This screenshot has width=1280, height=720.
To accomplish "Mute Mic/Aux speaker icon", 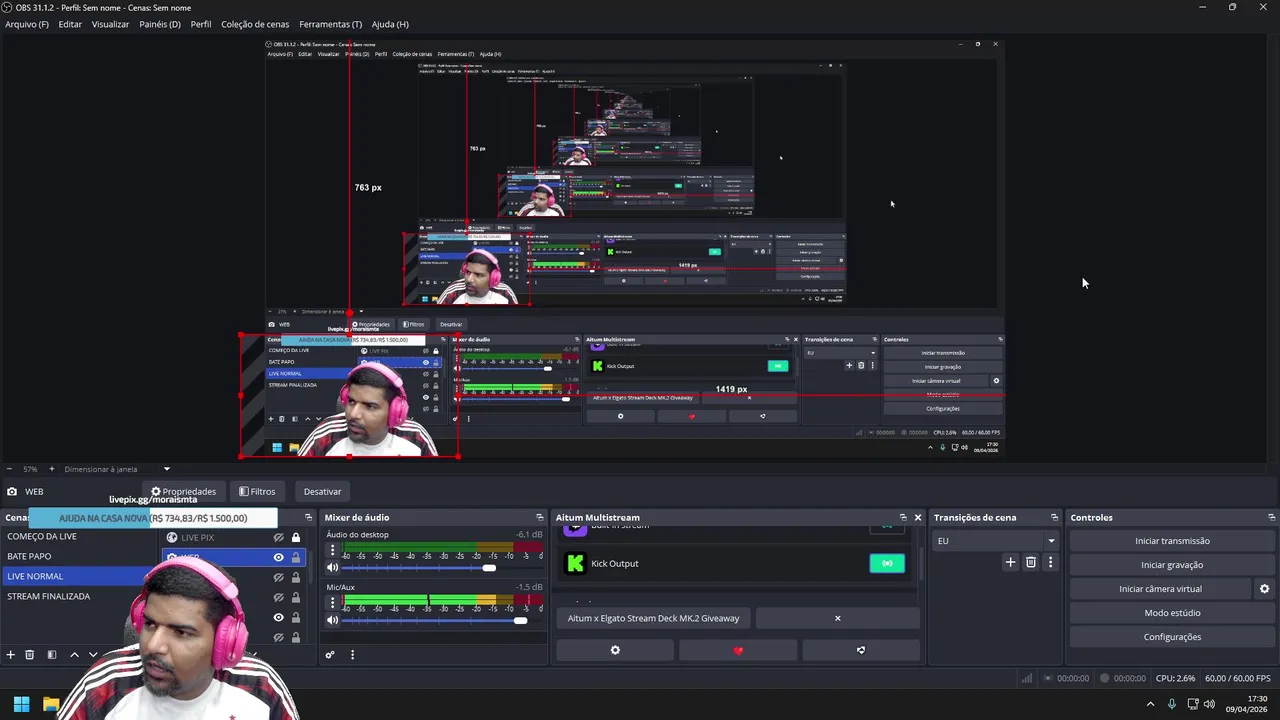I will (x=332, y=620).
